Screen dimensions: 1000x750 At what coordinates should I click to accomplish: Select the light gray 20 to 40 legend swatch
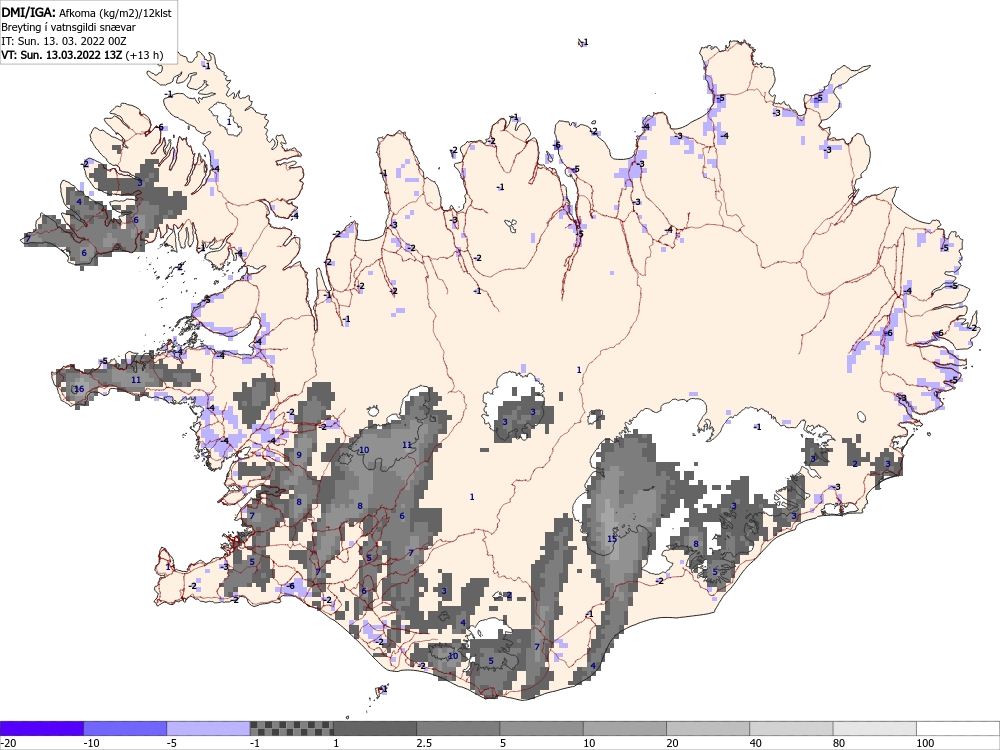pyautogui.click(x=708, y=728)
